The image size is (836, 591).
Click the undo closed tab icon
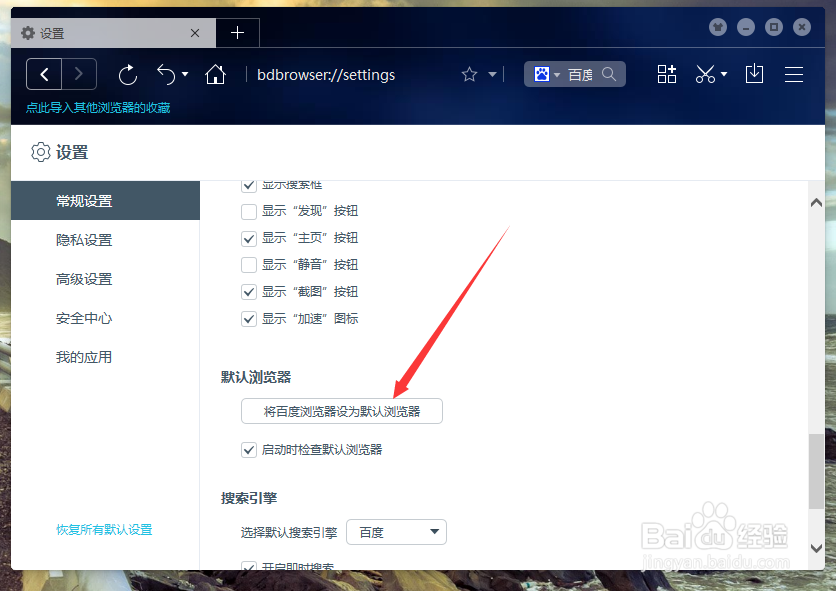point(166,75)
